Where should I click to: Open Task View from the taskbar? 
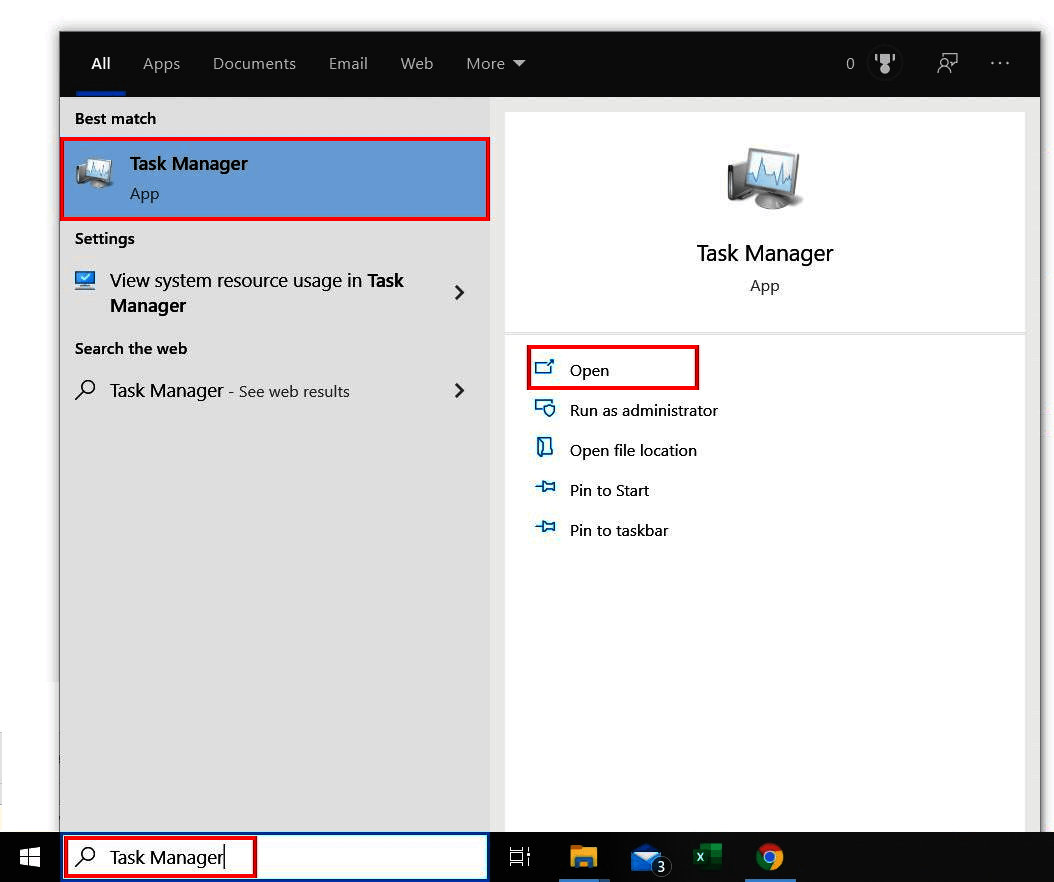(519, 857)
